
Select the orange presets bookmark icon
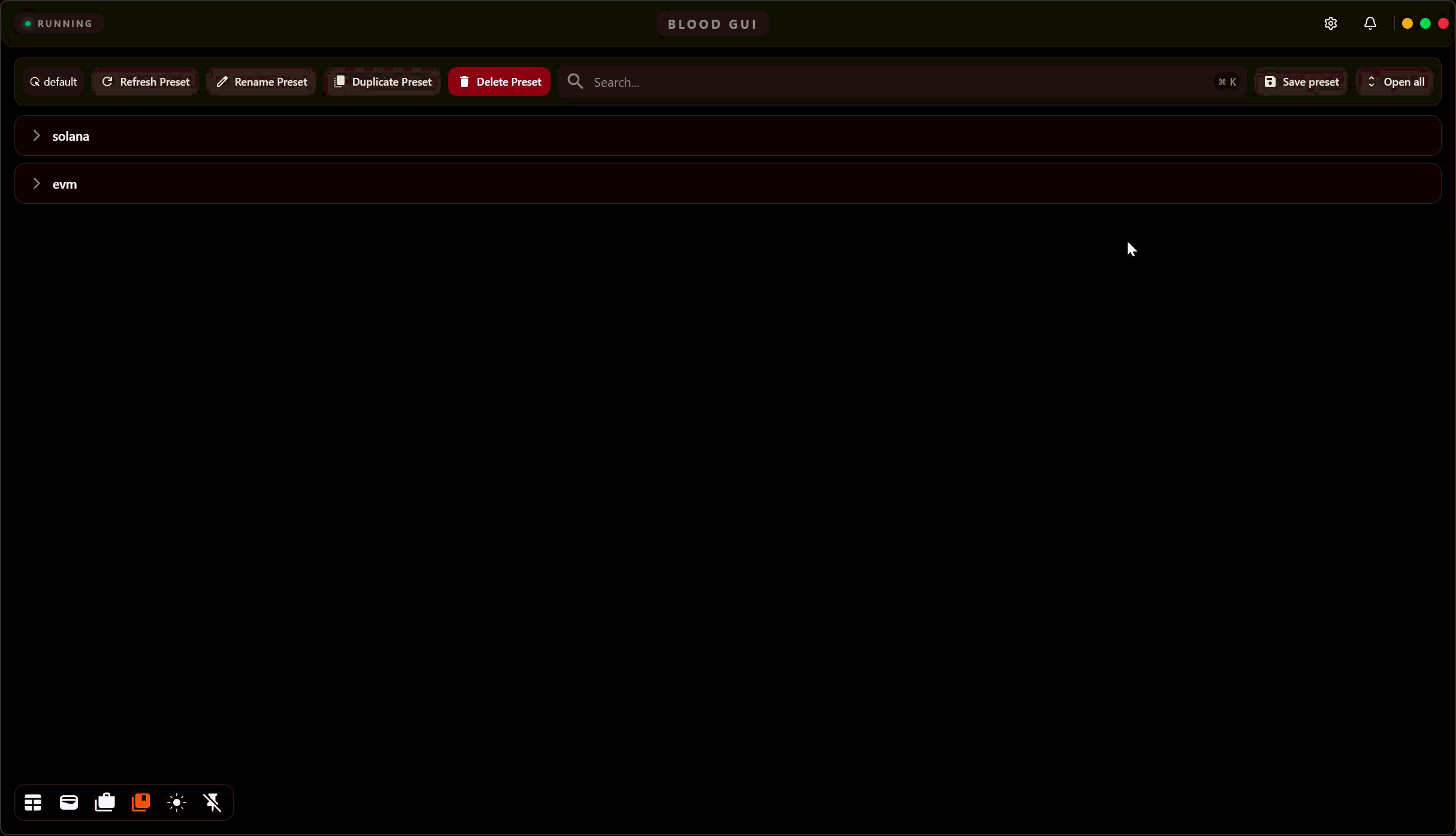(141, 802)
